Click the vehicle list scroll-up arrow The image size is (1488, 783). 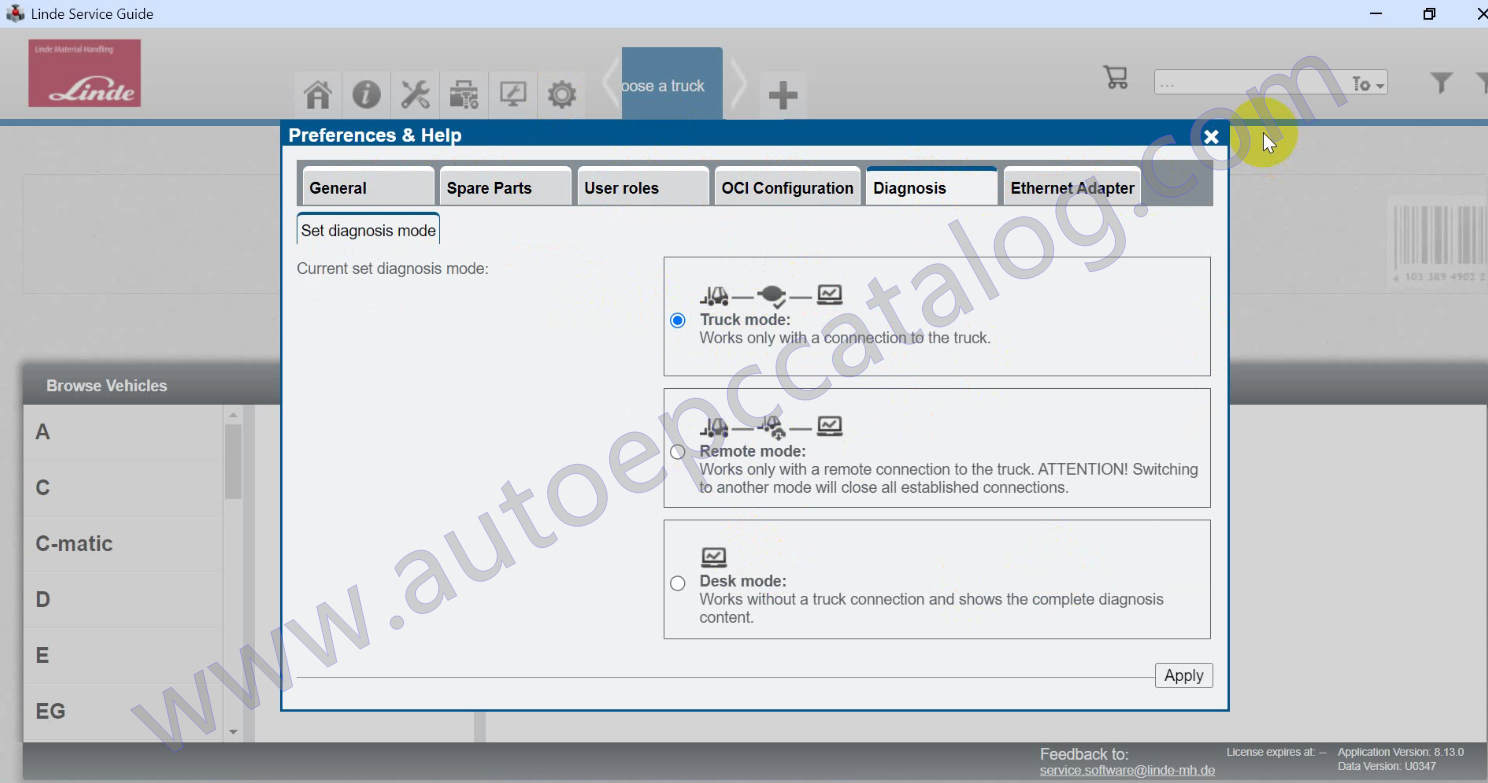pyautogui.click(x=233, y=414)
